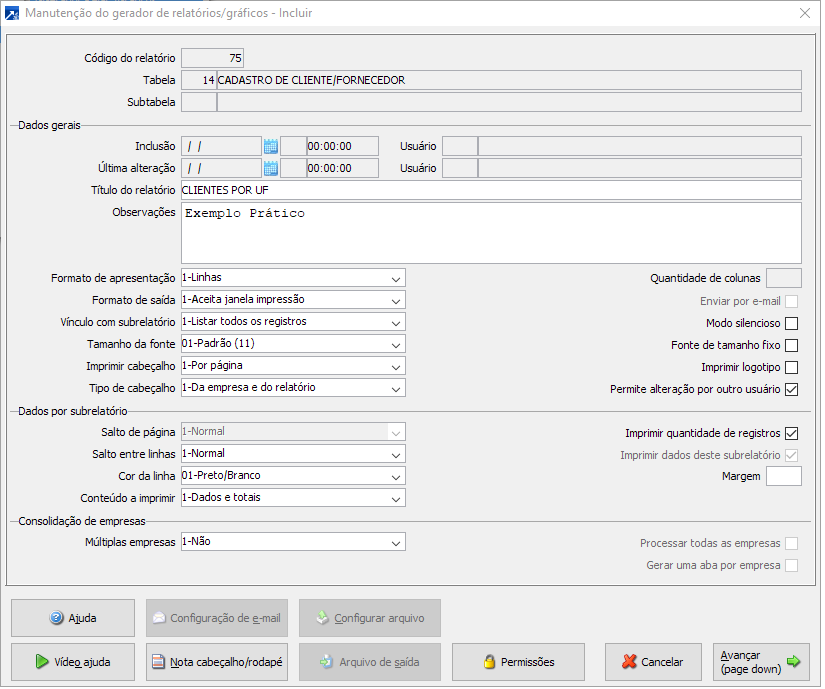Disable Imprimir quantidade de registros
The image size is (825, 689).
coord(791,433)
